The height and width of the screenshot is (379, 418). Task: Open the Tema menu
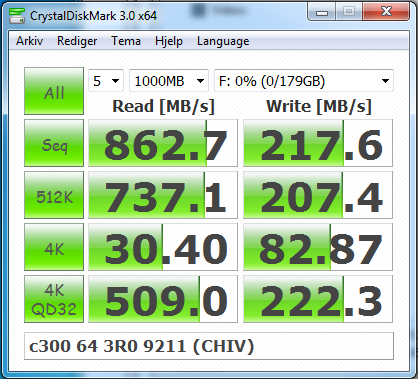coord(126,41)
